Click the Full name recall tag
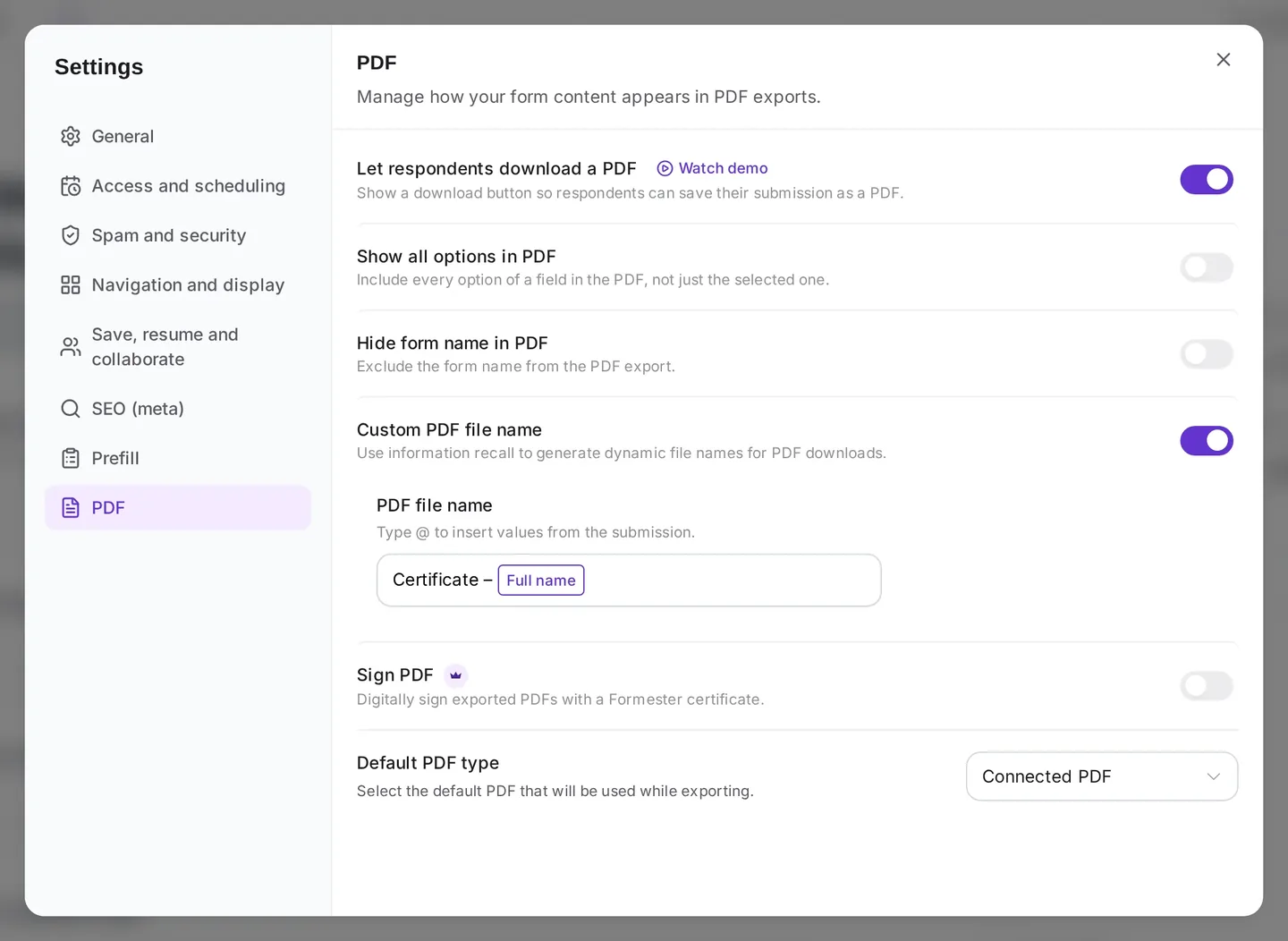This screenshot has width=1288, height=941. pos(541,581)
